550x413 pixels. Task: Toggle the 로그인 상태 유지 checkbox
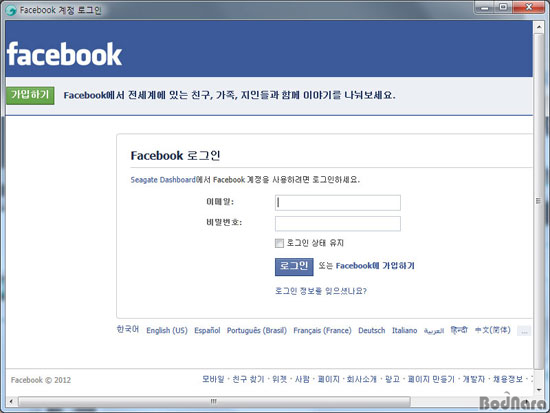(279, 243)
